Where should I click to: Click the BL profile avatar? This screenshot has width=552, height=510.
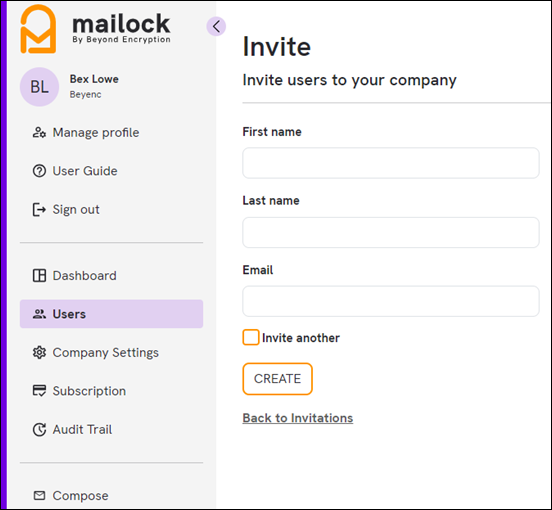(x=39, y=87)
